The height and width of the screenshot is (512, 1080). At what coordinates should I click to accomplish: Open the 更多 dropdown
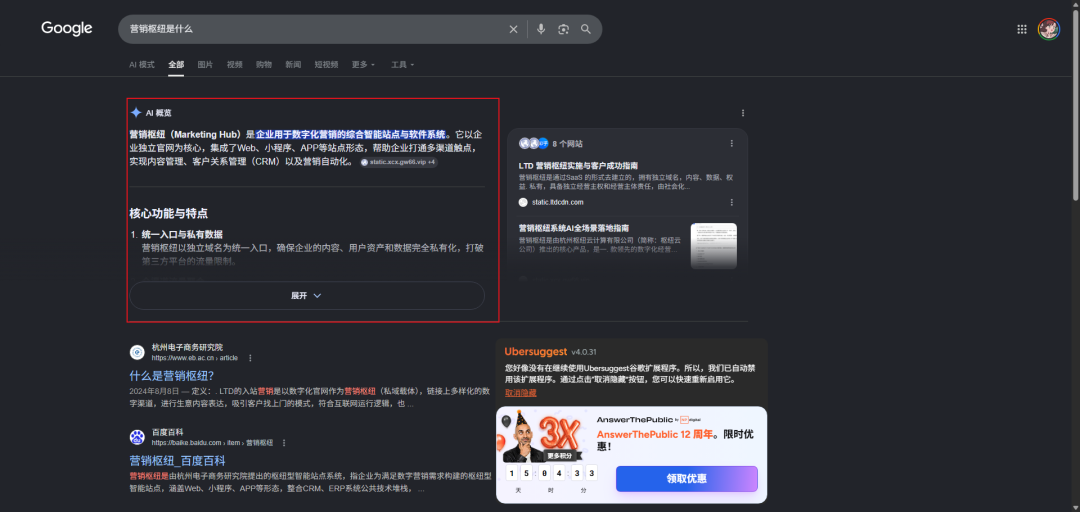pyautogui.click(x=363, y=64)
